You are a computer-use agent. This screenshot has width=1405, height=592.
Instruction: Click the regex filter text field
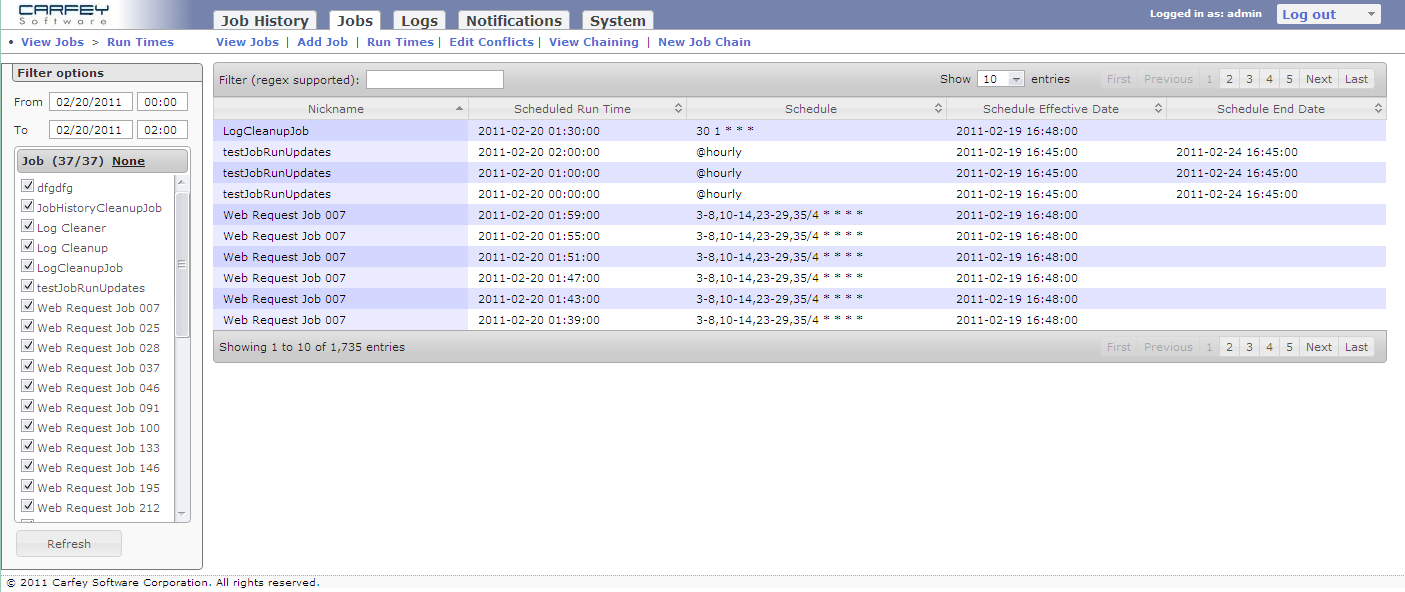point(435,80)
